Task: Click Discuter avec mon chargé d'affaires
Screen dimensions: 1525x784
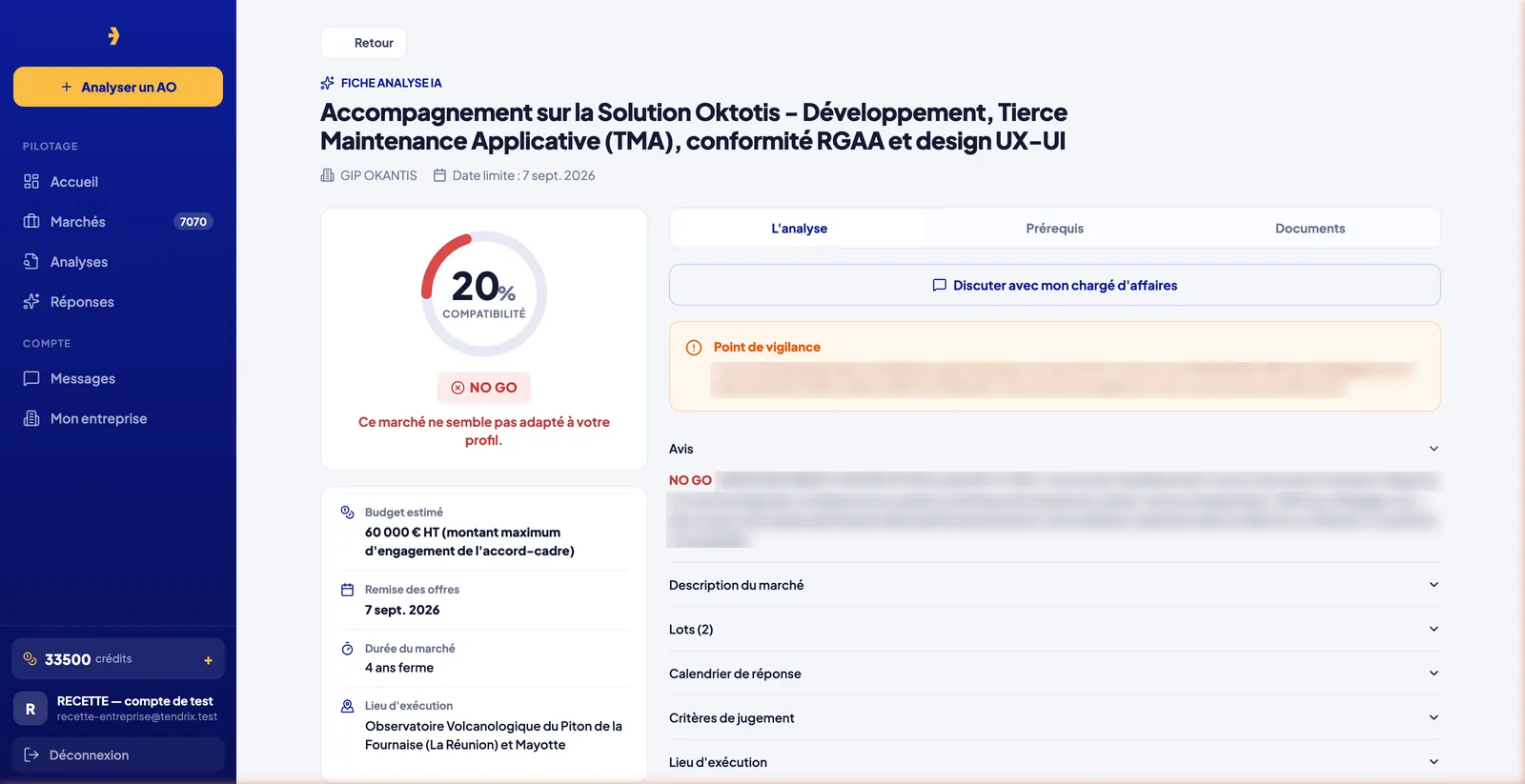Action: click(x=1054, y=285)
